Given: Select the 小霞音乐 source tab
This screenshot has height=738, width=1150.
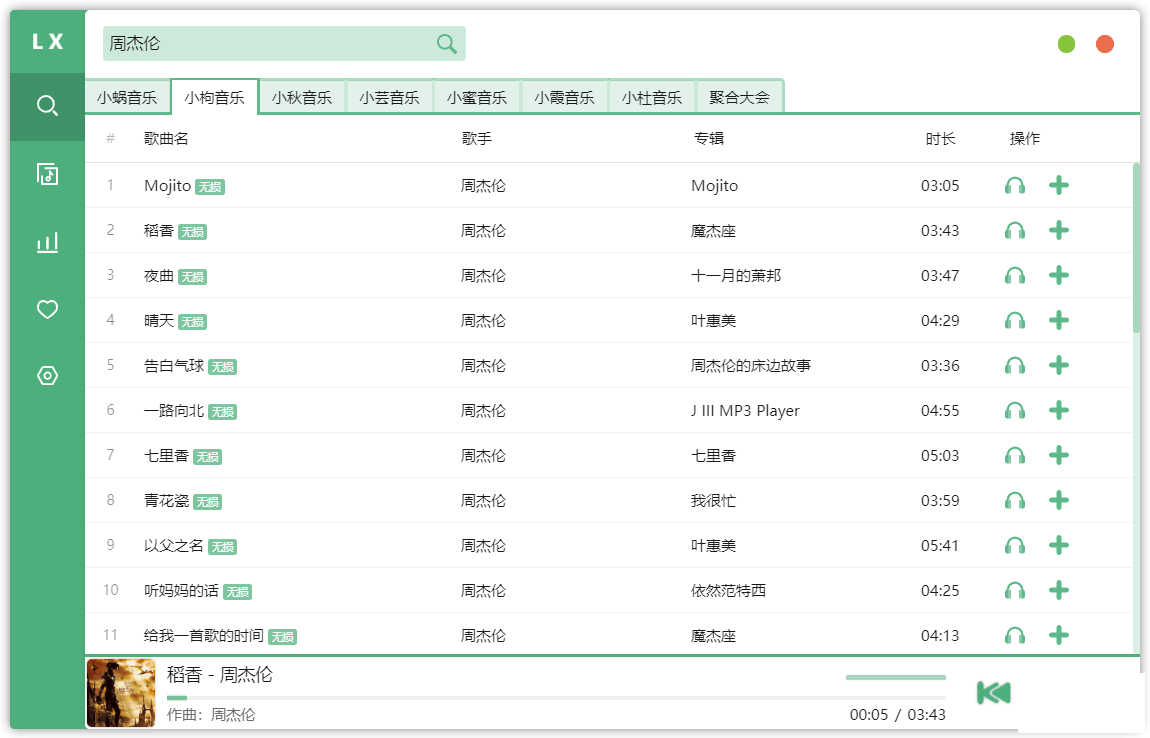Looking at the screenshot, I should coord(564,95).
